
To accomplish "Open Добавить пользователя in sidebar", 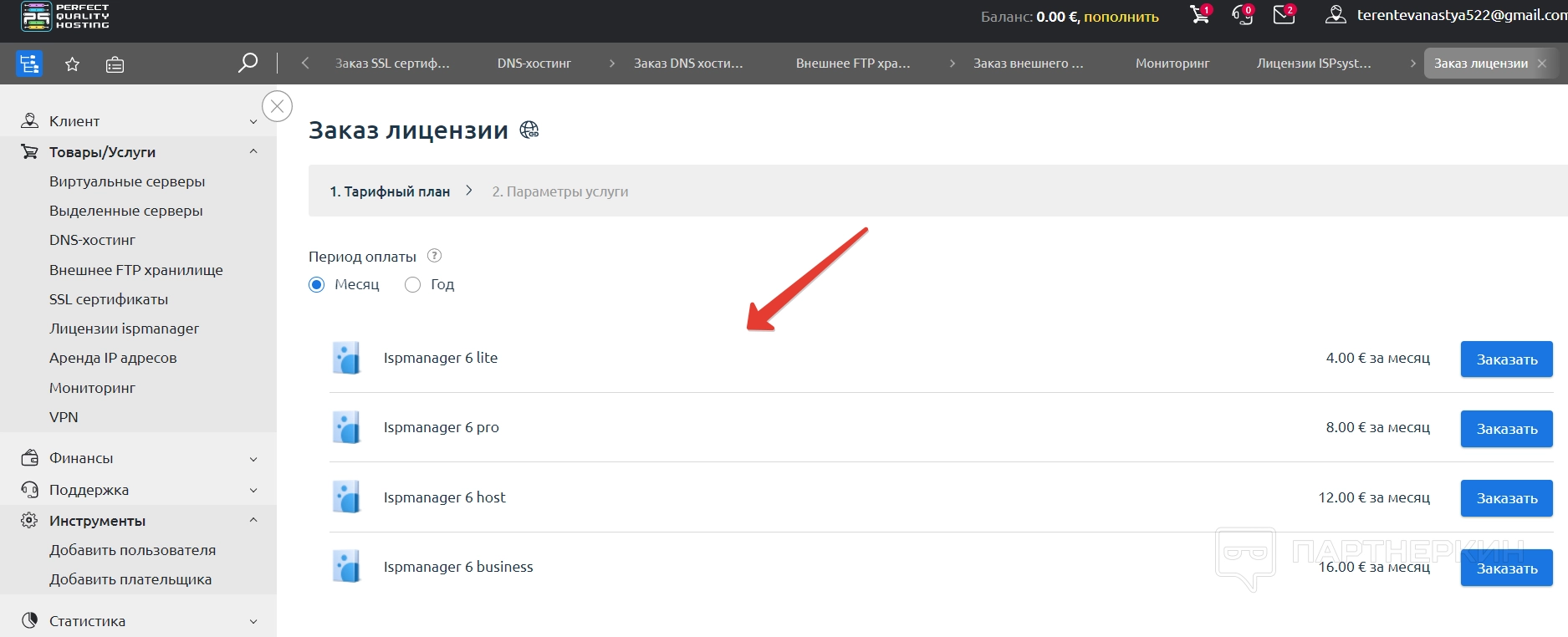I will click(132, 550).
